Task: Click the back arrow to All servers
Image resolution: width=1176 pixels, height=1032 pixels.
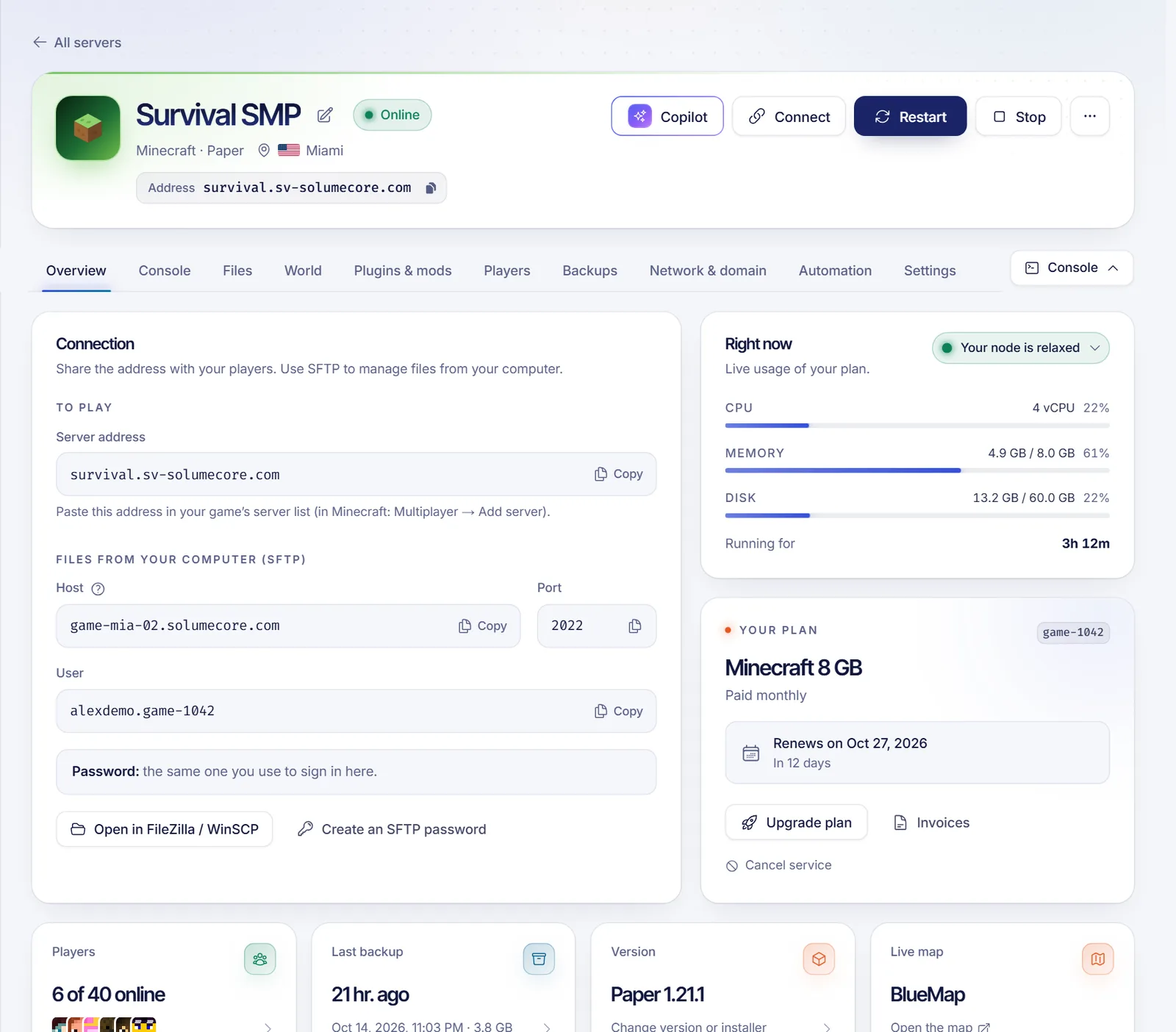Action: pos(40,43)
